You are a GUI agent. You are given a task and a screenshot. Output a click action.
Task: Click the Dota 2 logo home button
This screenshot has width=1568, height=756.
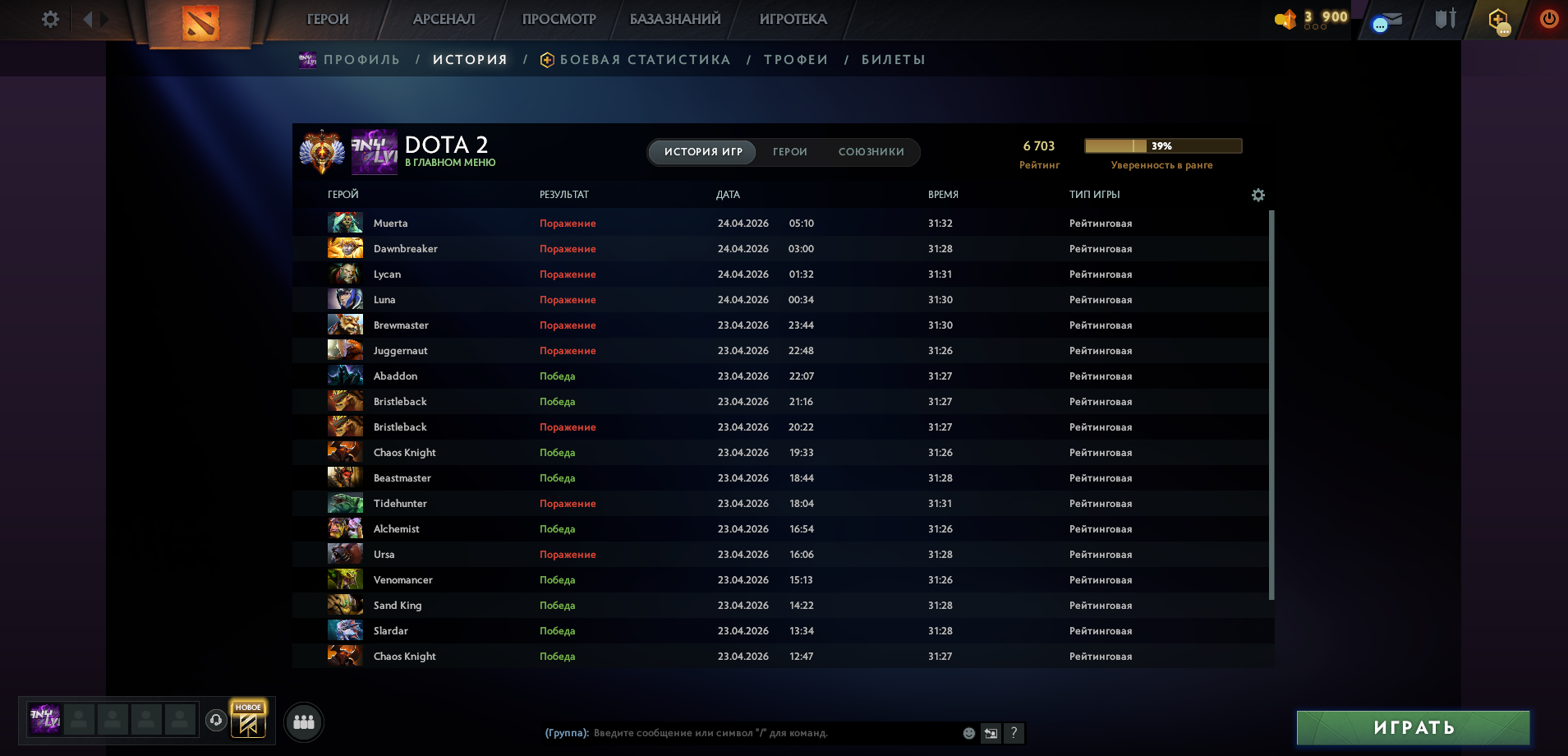tap(200, 22)
